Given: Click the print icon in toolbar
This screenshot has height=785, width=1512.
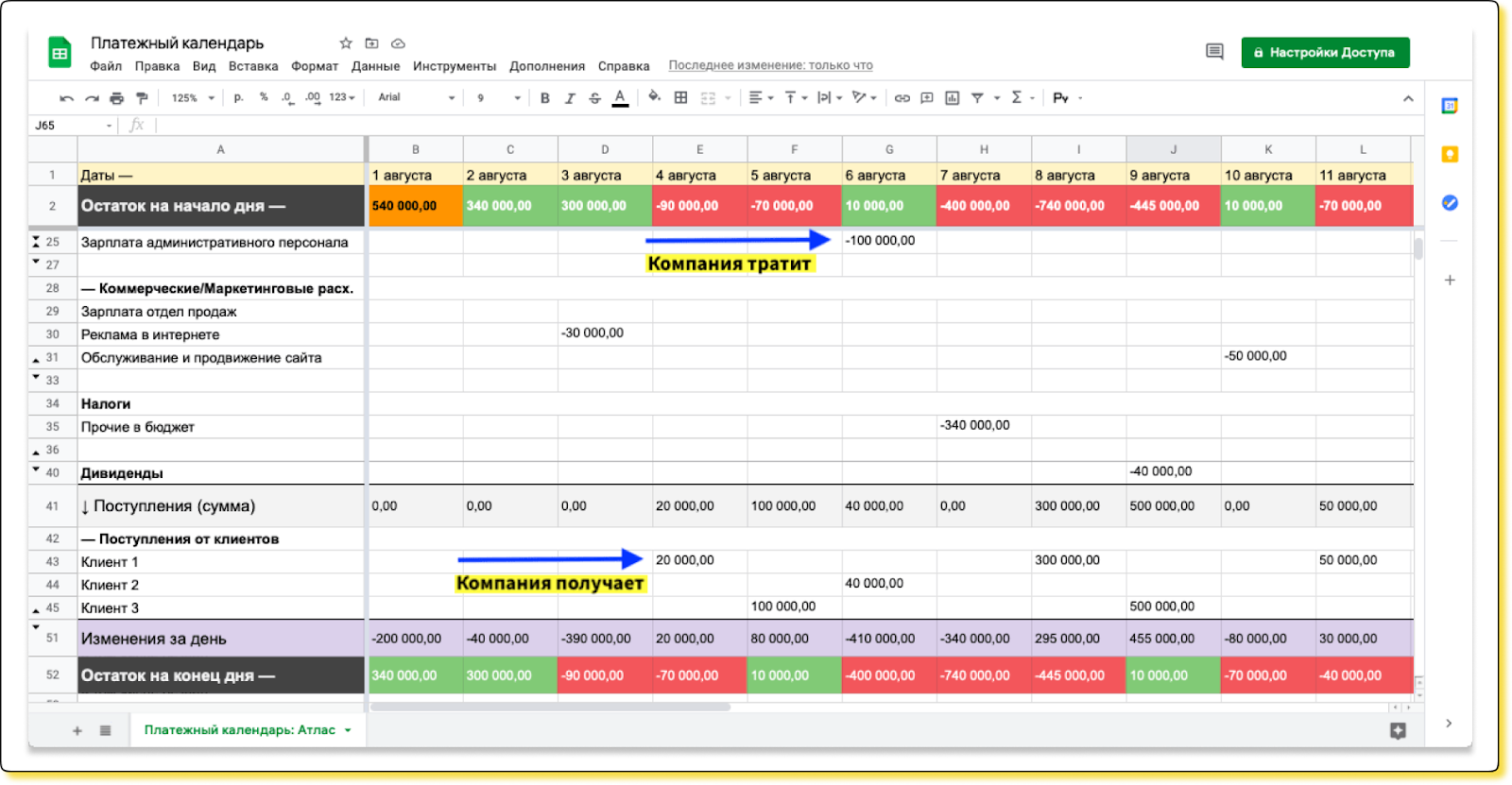Looking at the screenshot, I should click(116, 98).
